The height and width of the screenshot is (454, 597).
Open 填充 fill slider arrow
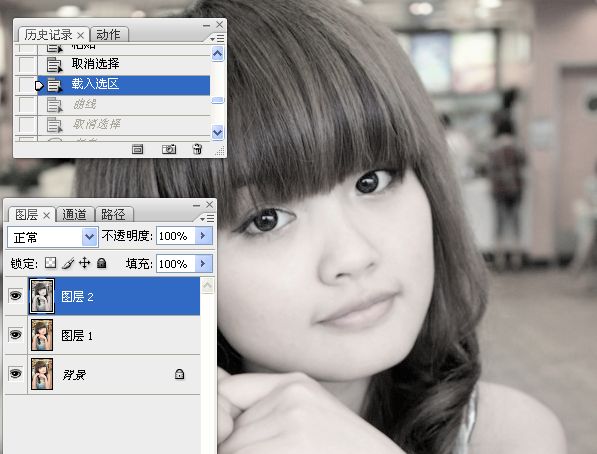click(204, 264)
